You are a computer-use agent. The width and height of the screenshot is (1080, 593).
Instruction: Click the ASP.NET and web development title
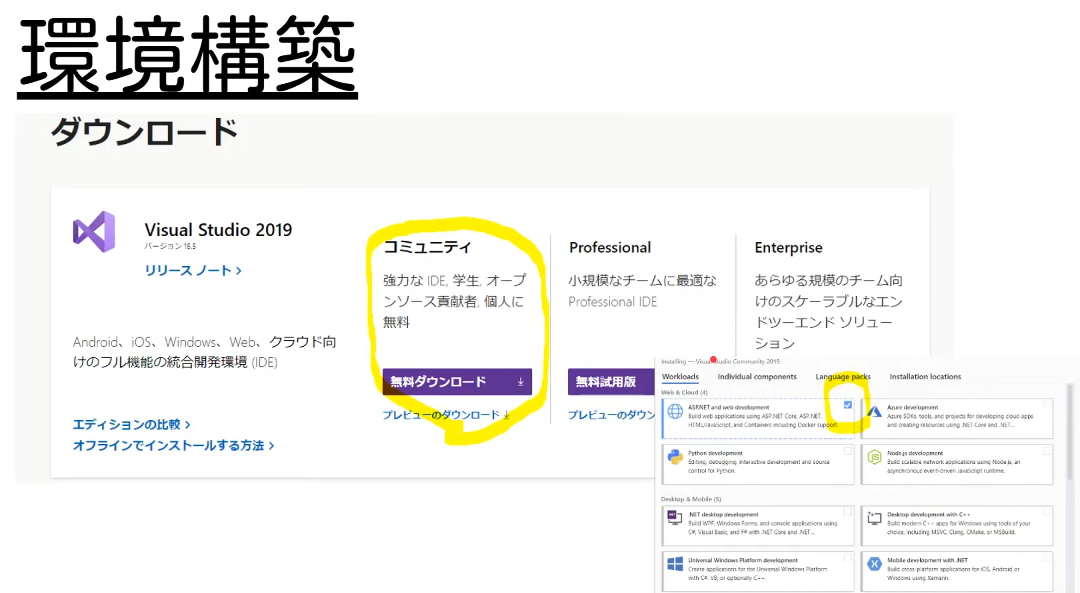[729, 407]
